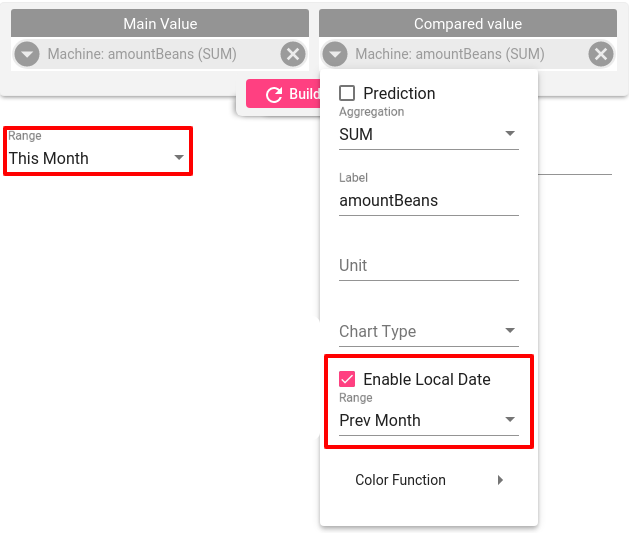Remove the Compared value amountBeans entry

[x=601, y=54]
